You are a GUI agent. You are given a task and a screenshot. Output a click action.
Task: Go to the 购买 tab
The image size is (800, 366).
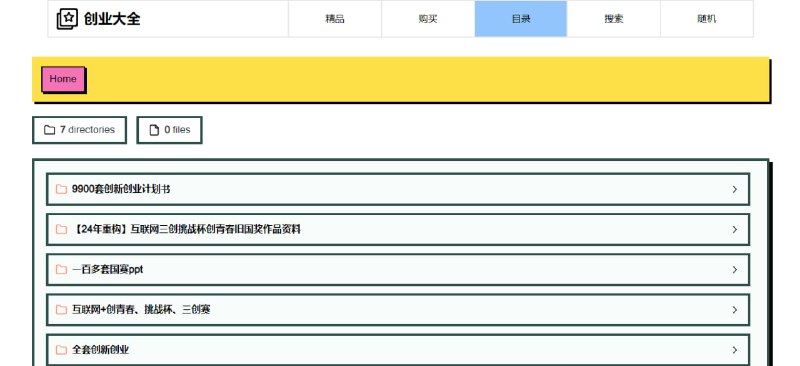(428, 19)
